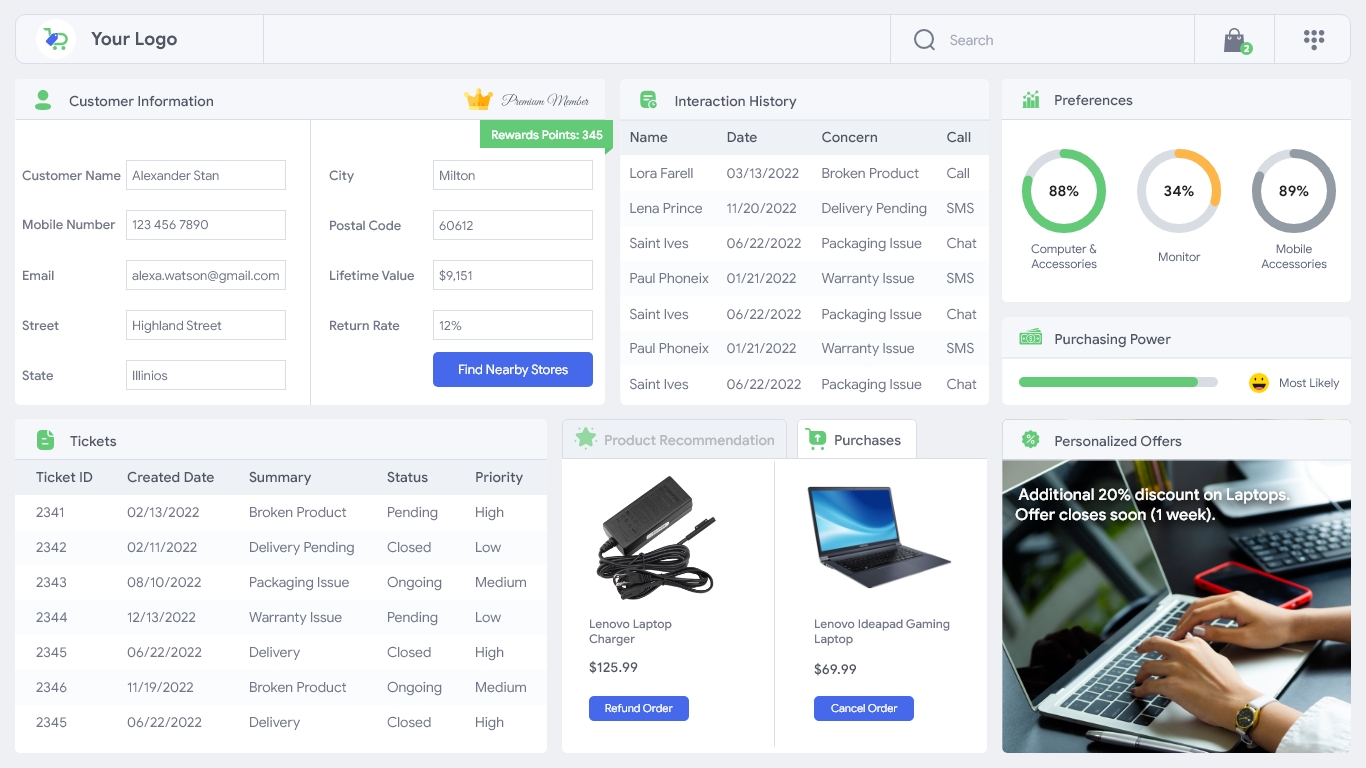Click the Rewards Points: 345 badge
The height and width of the screenshot is (768, 1366).
546,135
